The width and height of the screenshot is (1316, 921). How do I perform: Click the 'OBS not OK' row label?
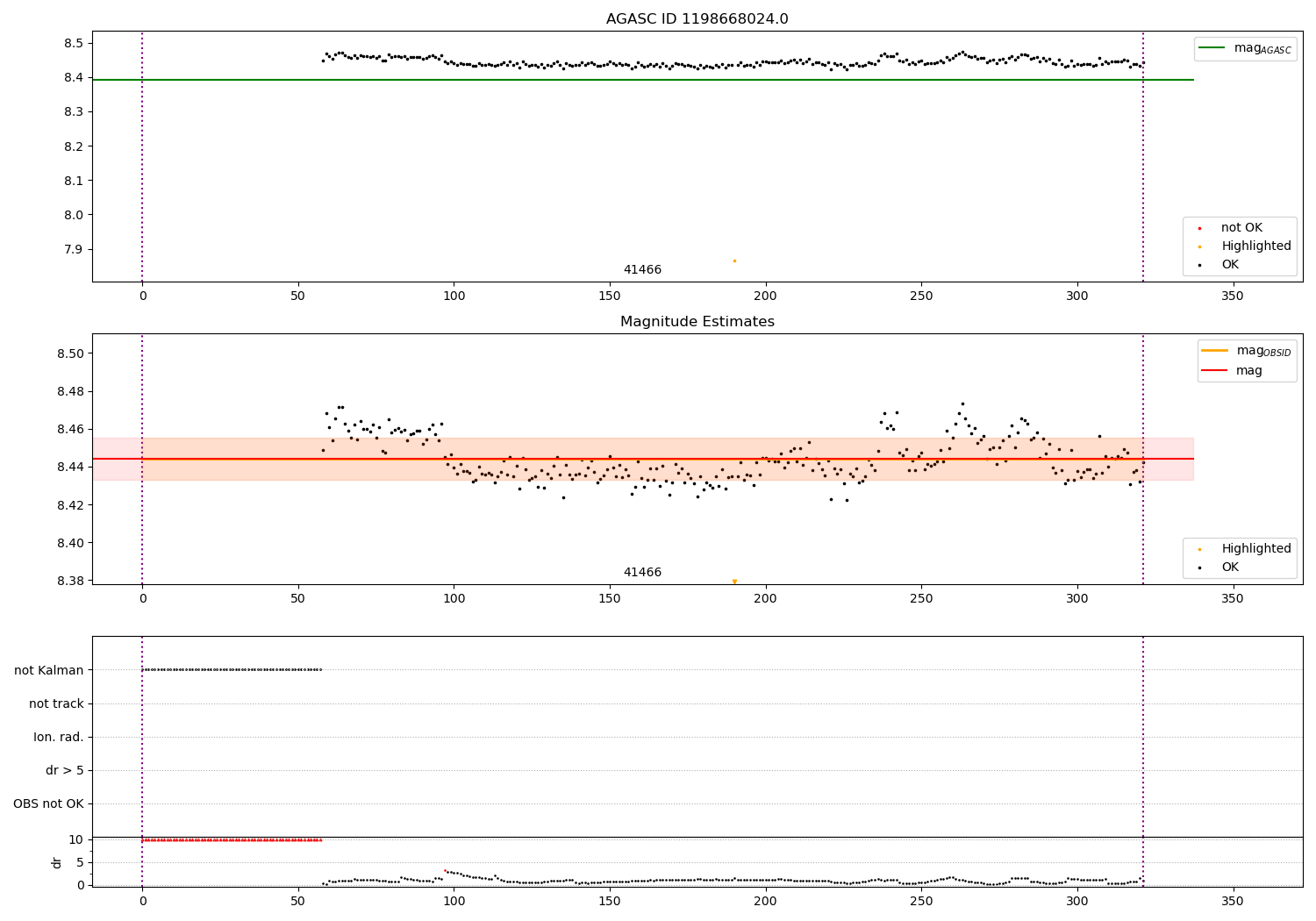point(49,803)
